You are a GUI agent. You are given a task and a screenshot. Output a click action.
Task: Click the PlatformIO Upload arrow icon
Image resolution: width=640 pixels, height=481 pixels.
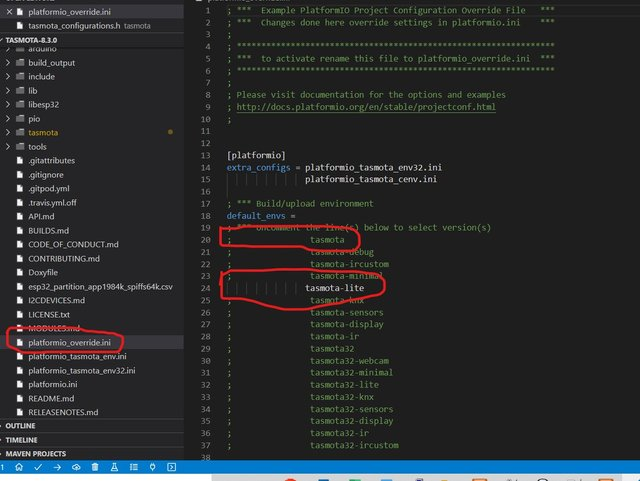tap(57, 467)
